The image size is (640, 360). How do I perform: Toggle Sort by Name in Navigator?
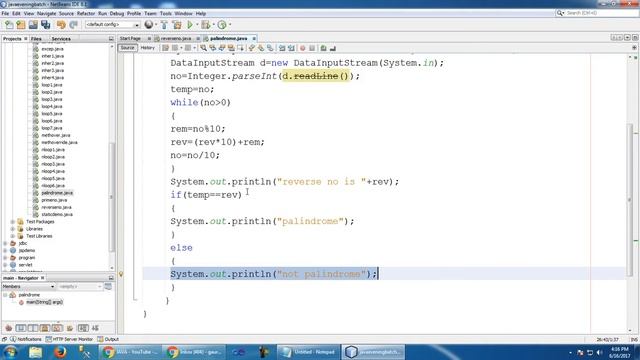(x=83, y=328)
